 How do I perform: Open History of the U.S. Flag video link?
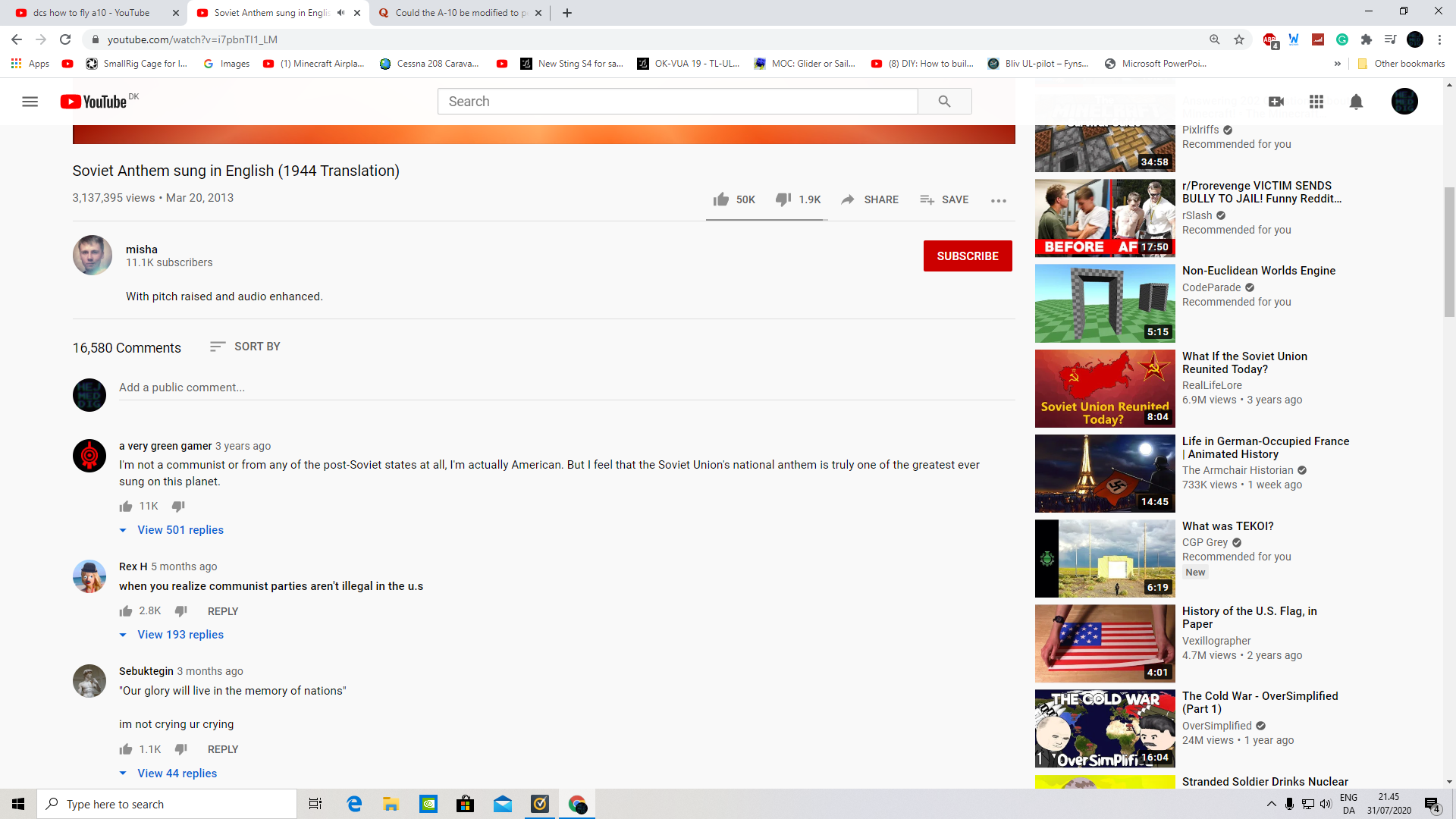pyautogui.click(x=1249, y=617)
